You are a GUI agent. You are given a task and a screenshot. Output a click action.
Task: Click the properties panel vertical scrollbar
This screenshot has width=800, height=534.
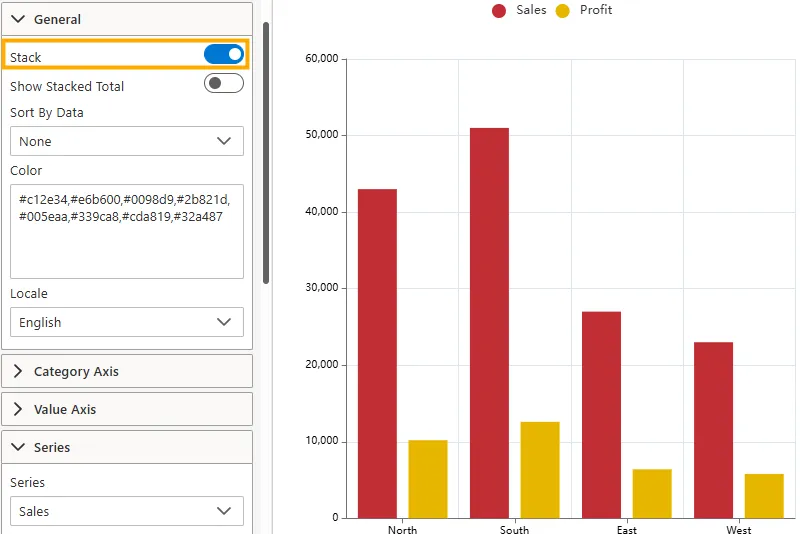[x=266, y=150]
